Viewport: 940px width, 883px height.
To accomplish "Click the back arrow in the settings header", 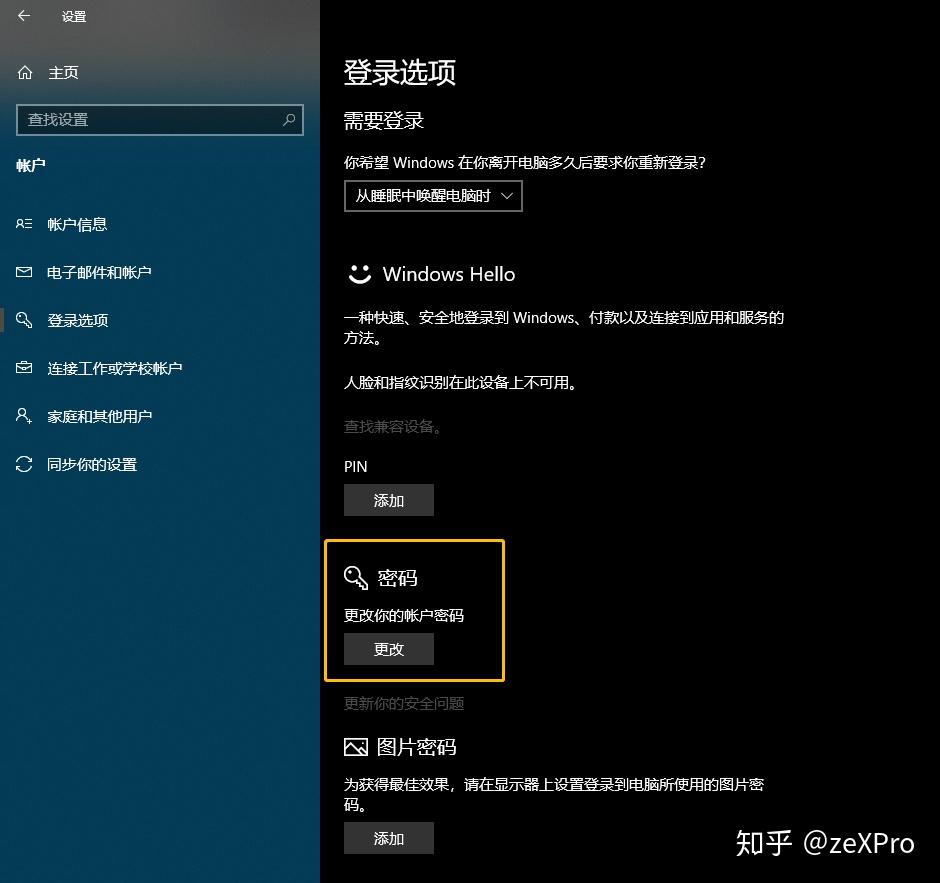I will 24,16.
